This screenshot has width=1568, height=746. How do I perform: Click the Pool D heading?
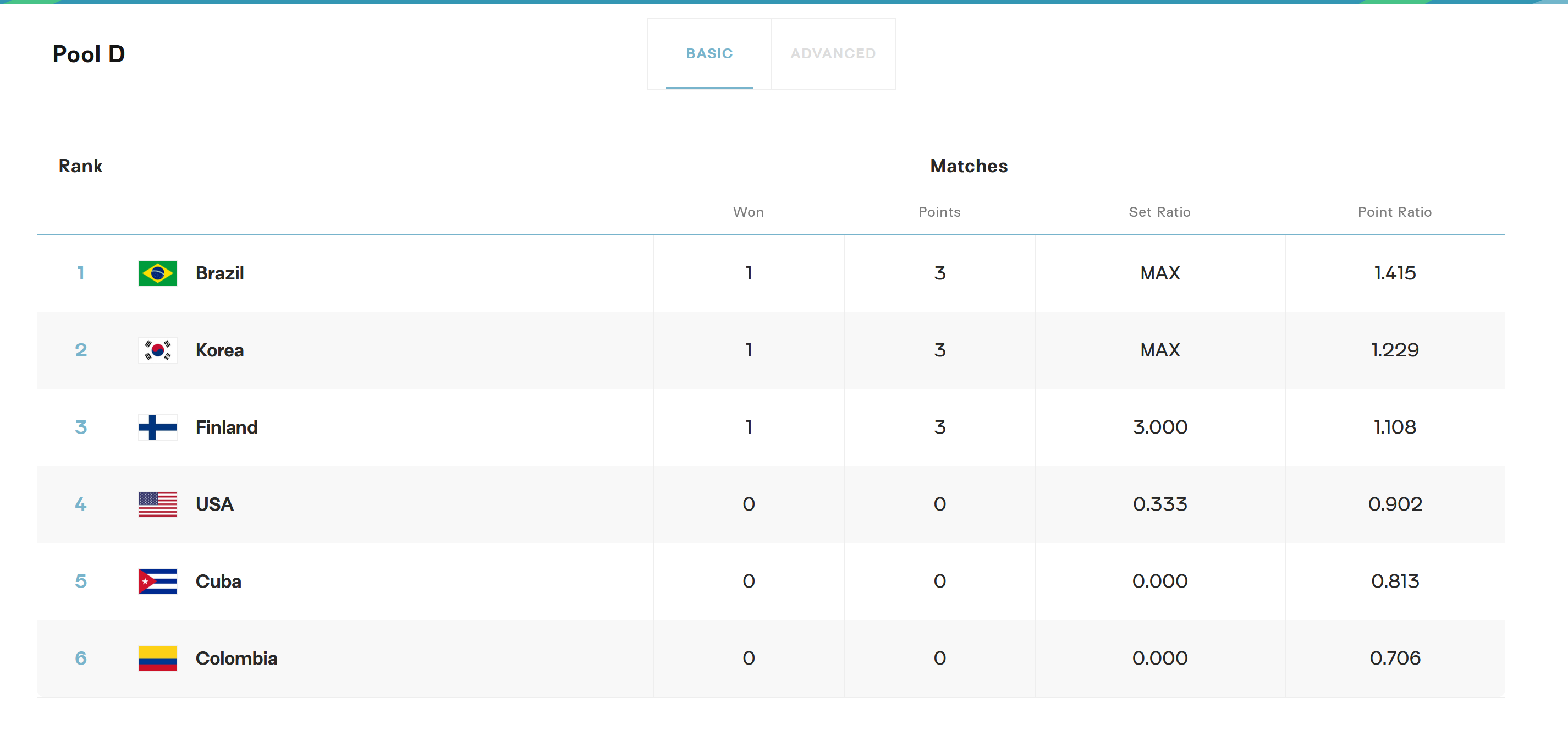click(x=89, y=54)
